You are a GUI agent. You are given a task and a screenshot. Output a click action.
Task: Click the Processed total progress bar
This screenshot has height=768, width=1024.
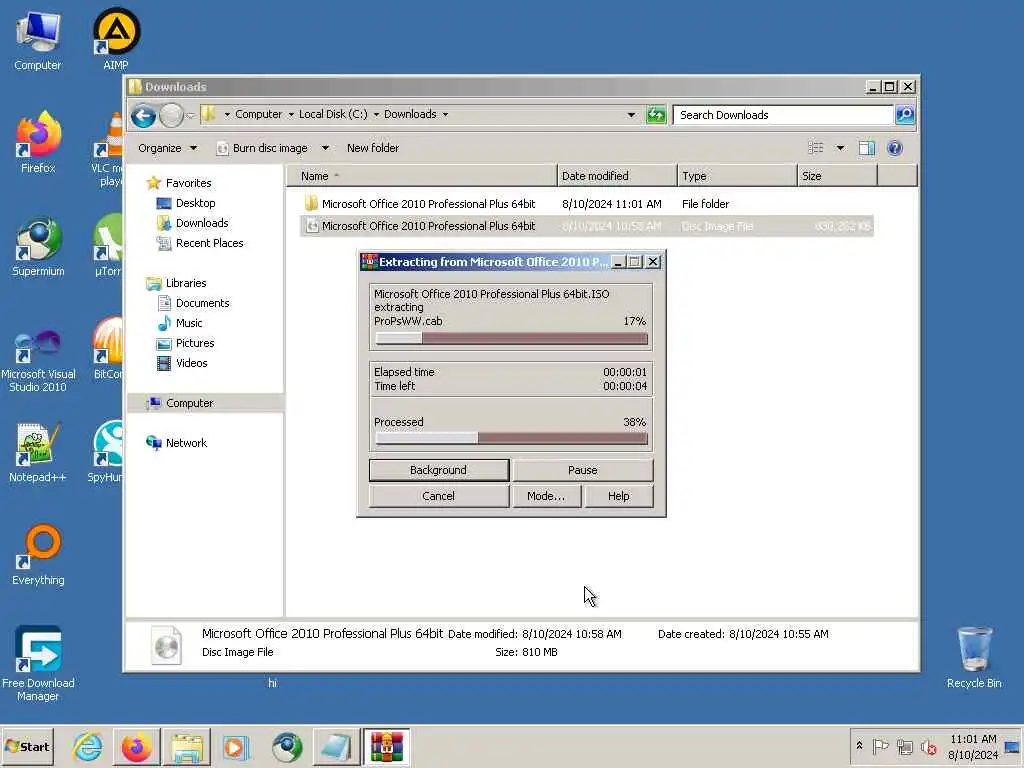pos(511,439)
